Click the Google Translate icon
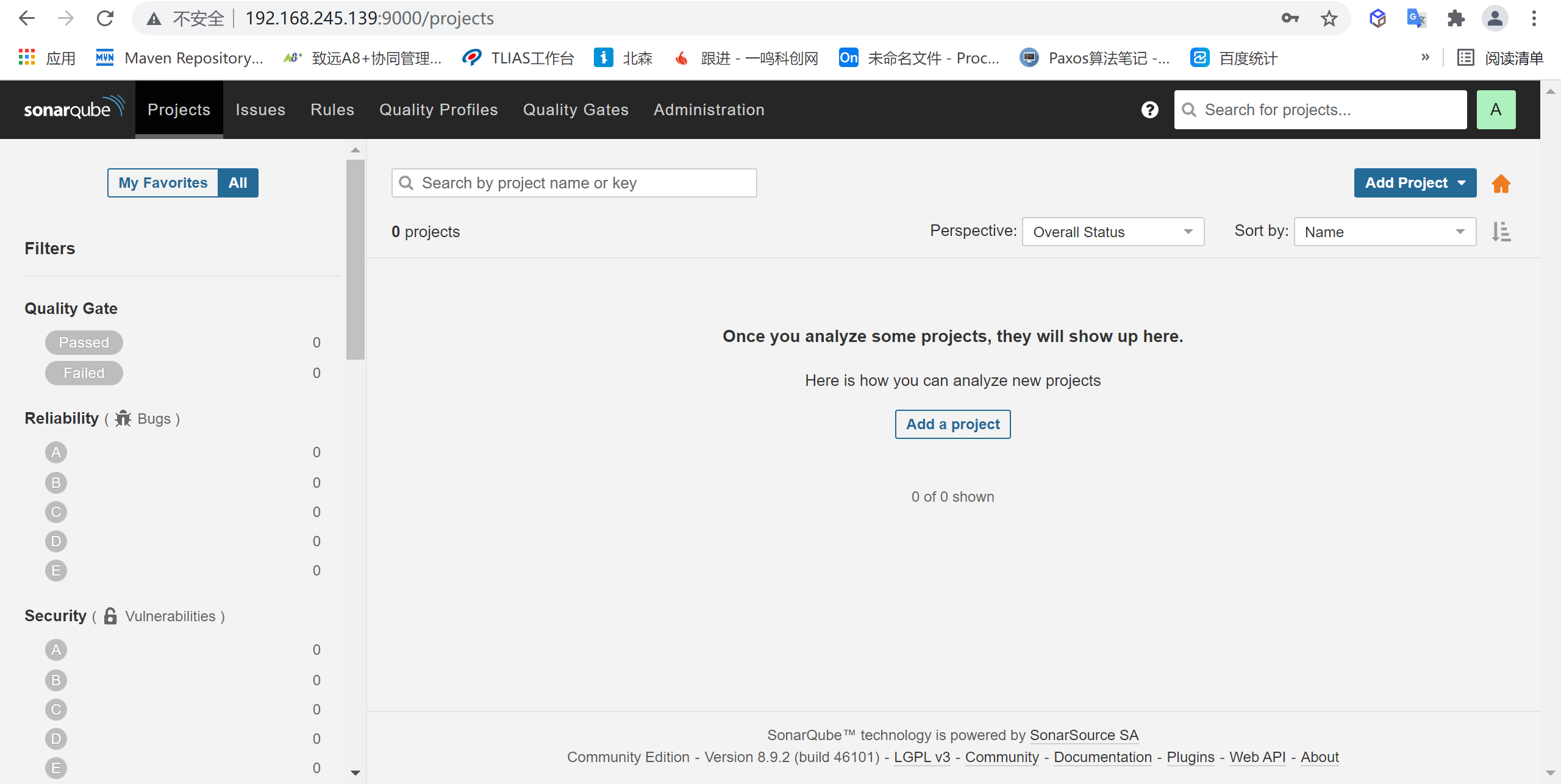1561x784 pixels. tap(1416, 18)
